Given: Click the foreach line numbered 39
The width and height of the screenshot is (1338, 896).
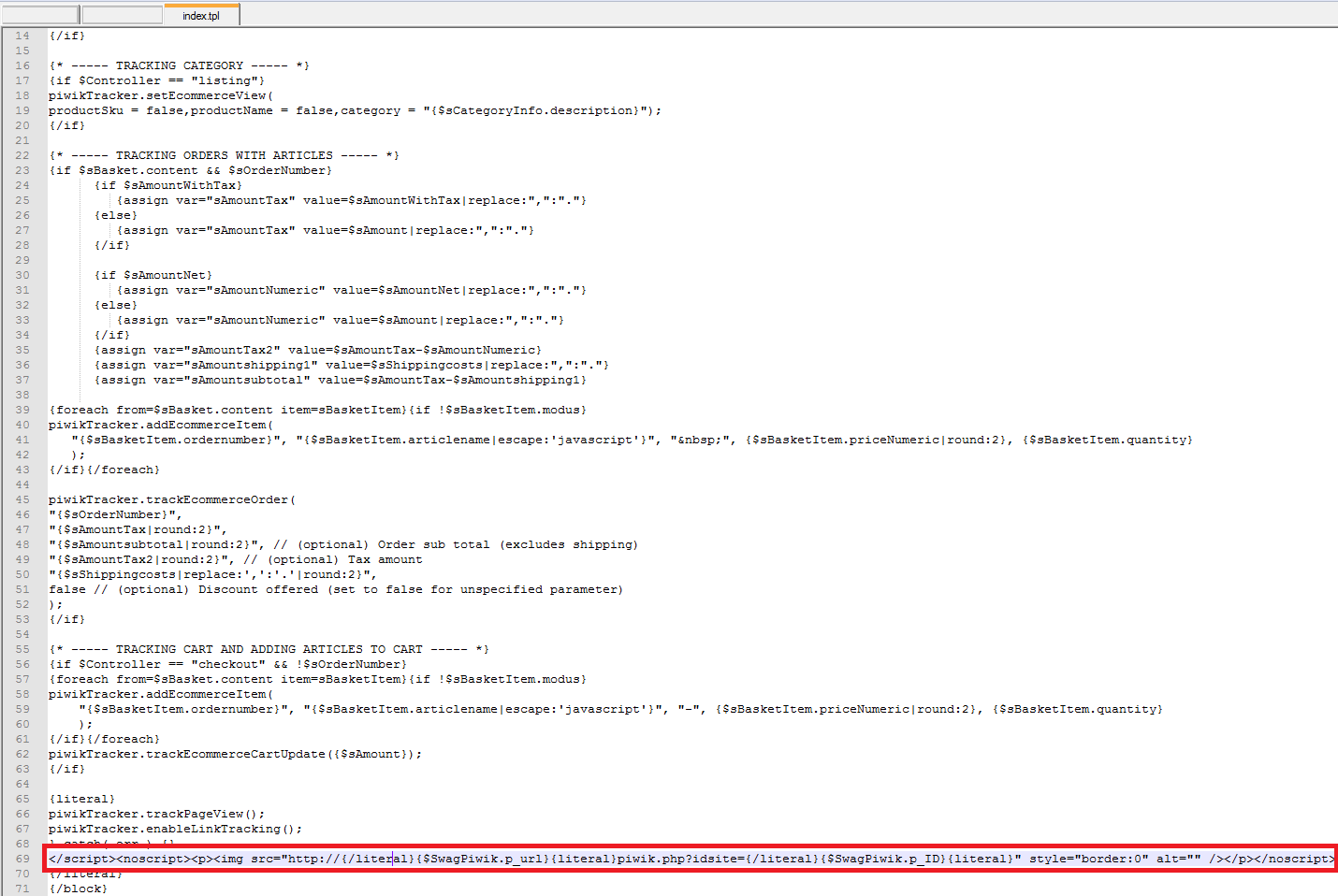Looking at the screenshot, I should 318,410.
